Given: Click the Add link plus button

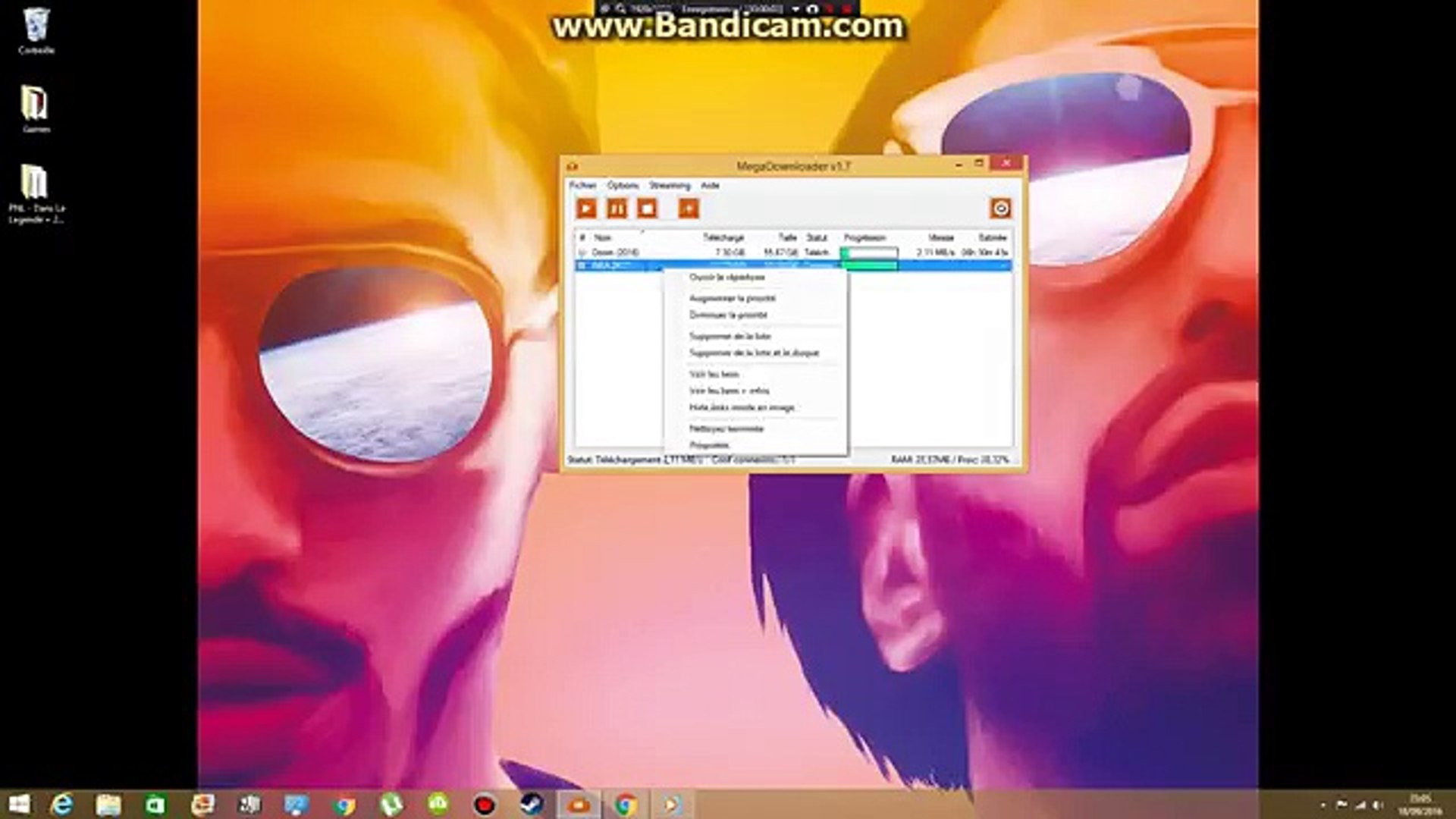Looking at the screenshot, I should tap(689, 209).
